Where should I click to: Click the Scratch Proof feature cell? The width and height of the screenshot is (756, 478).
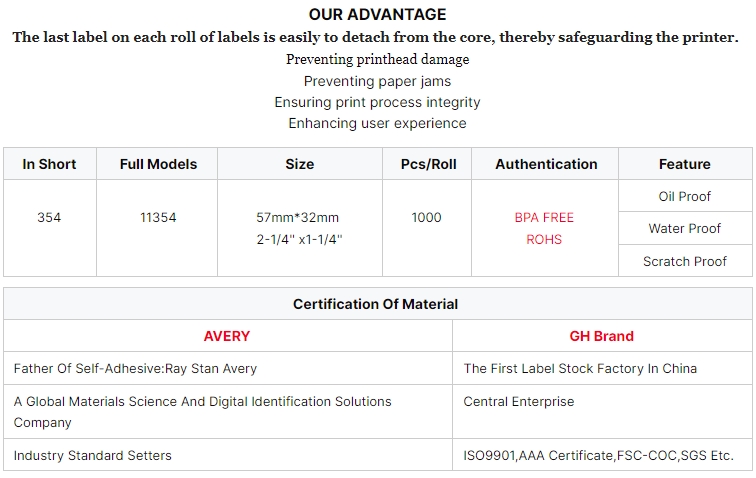[x=685, y=261]
